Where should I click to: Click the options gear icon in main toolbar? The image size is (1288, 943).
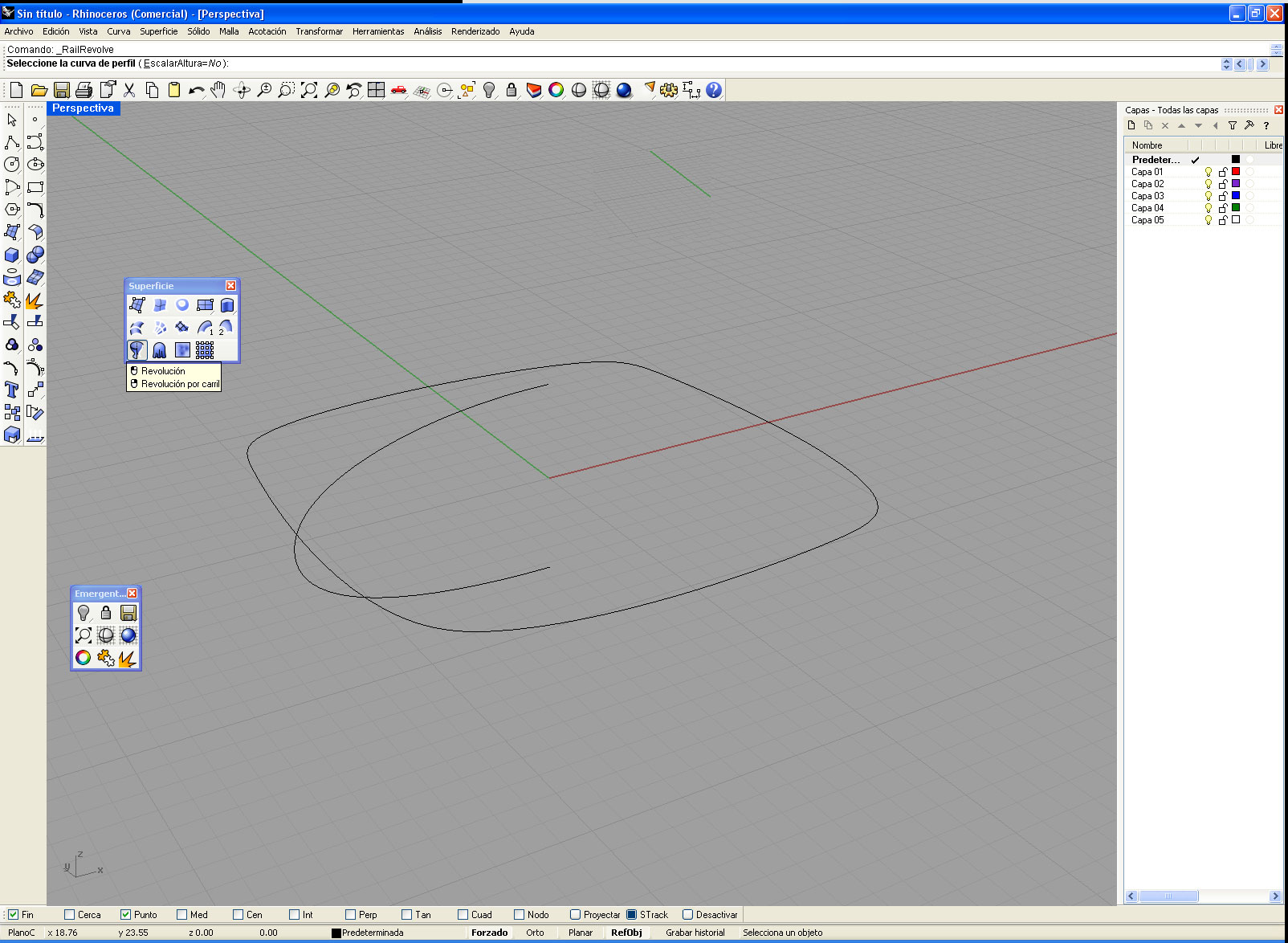click(669, 90)
